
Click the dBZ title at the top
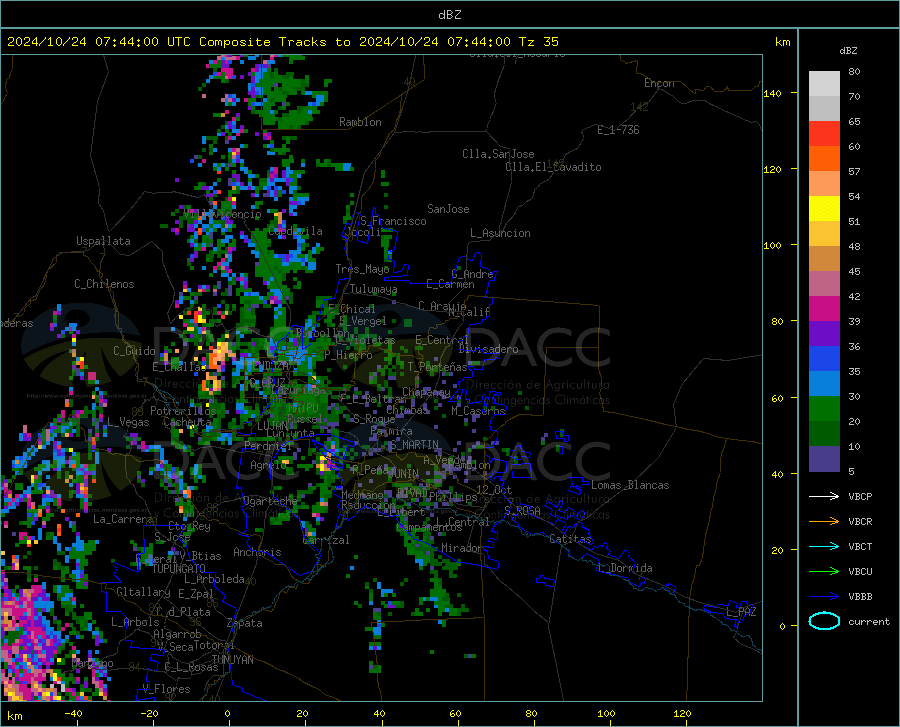point(449,15)
